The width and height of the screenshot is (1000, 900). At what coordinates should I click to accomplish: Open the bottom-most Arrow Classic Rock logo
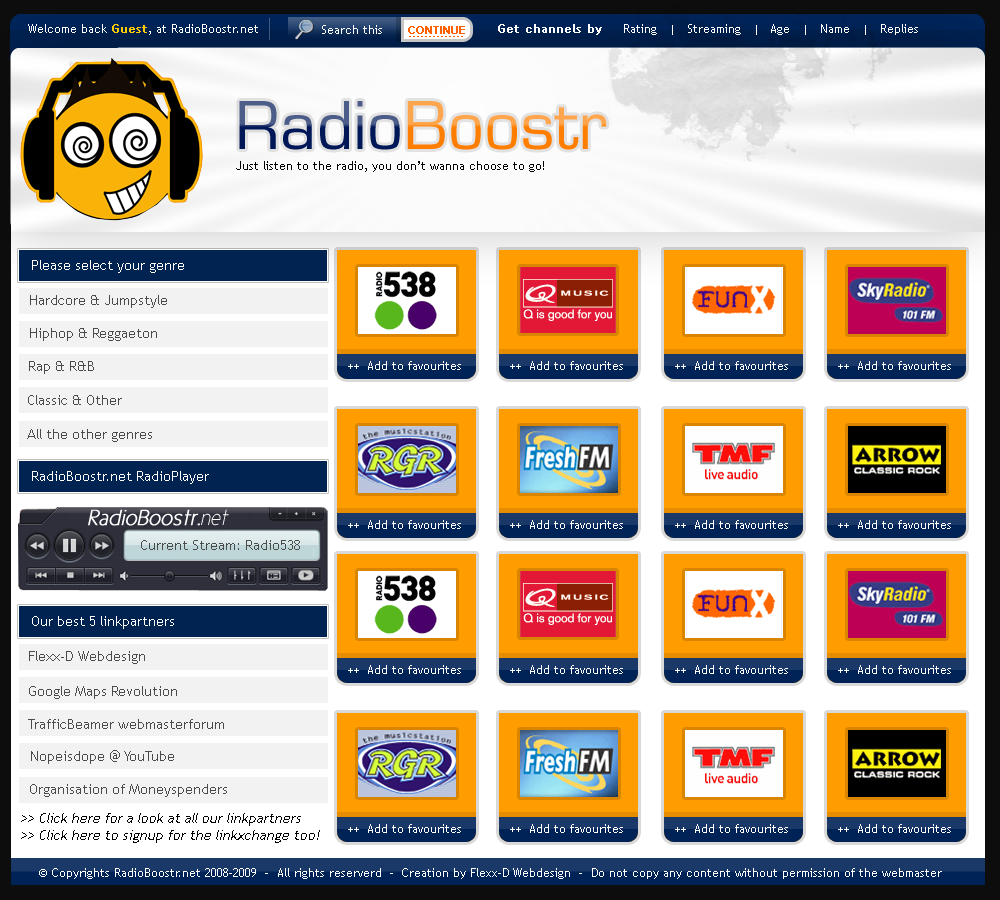pos(897,764)
